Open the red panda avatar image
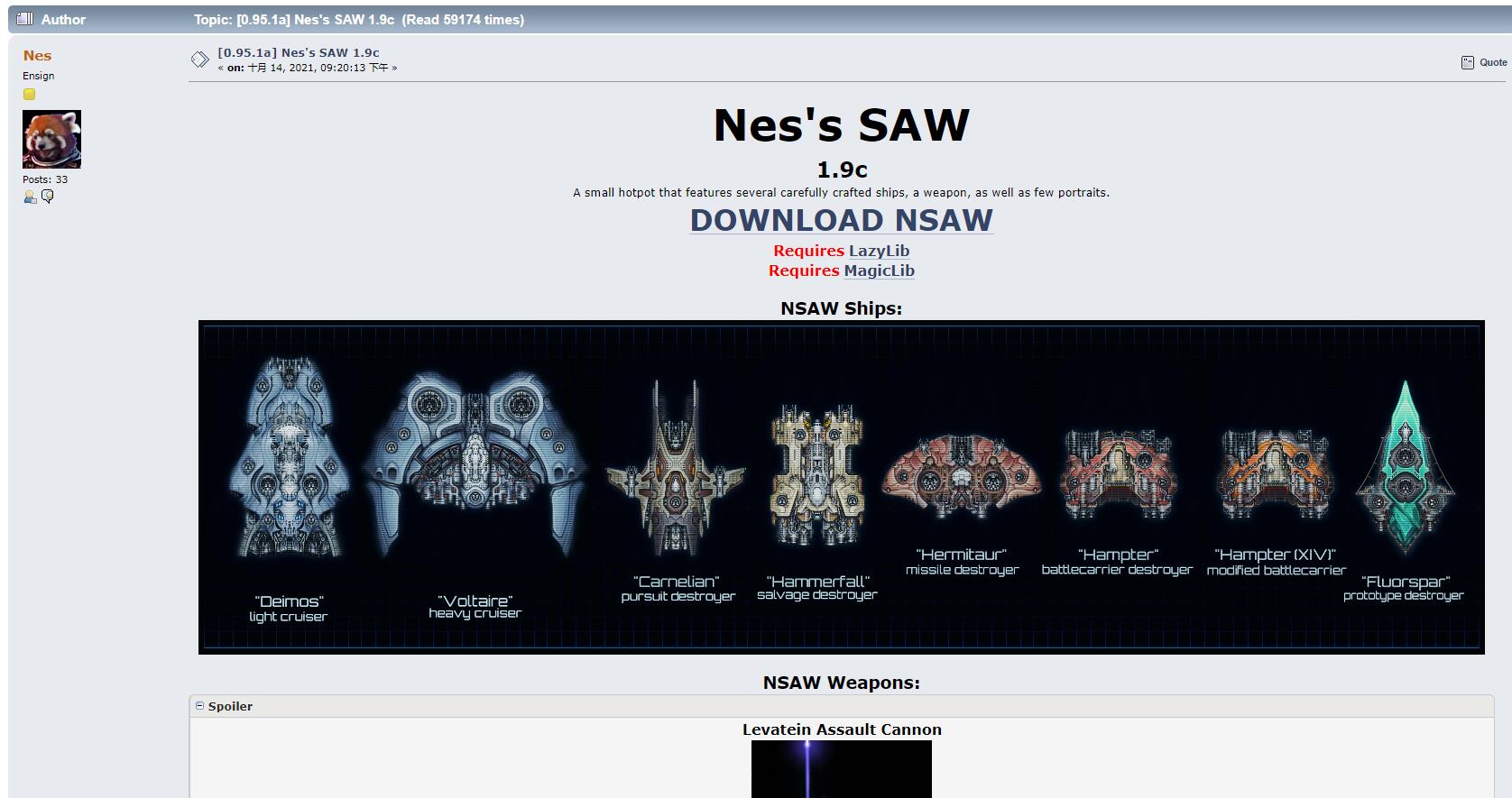Screen dimensions: 1512x798 pyautogui.click(x=51, y=139)
